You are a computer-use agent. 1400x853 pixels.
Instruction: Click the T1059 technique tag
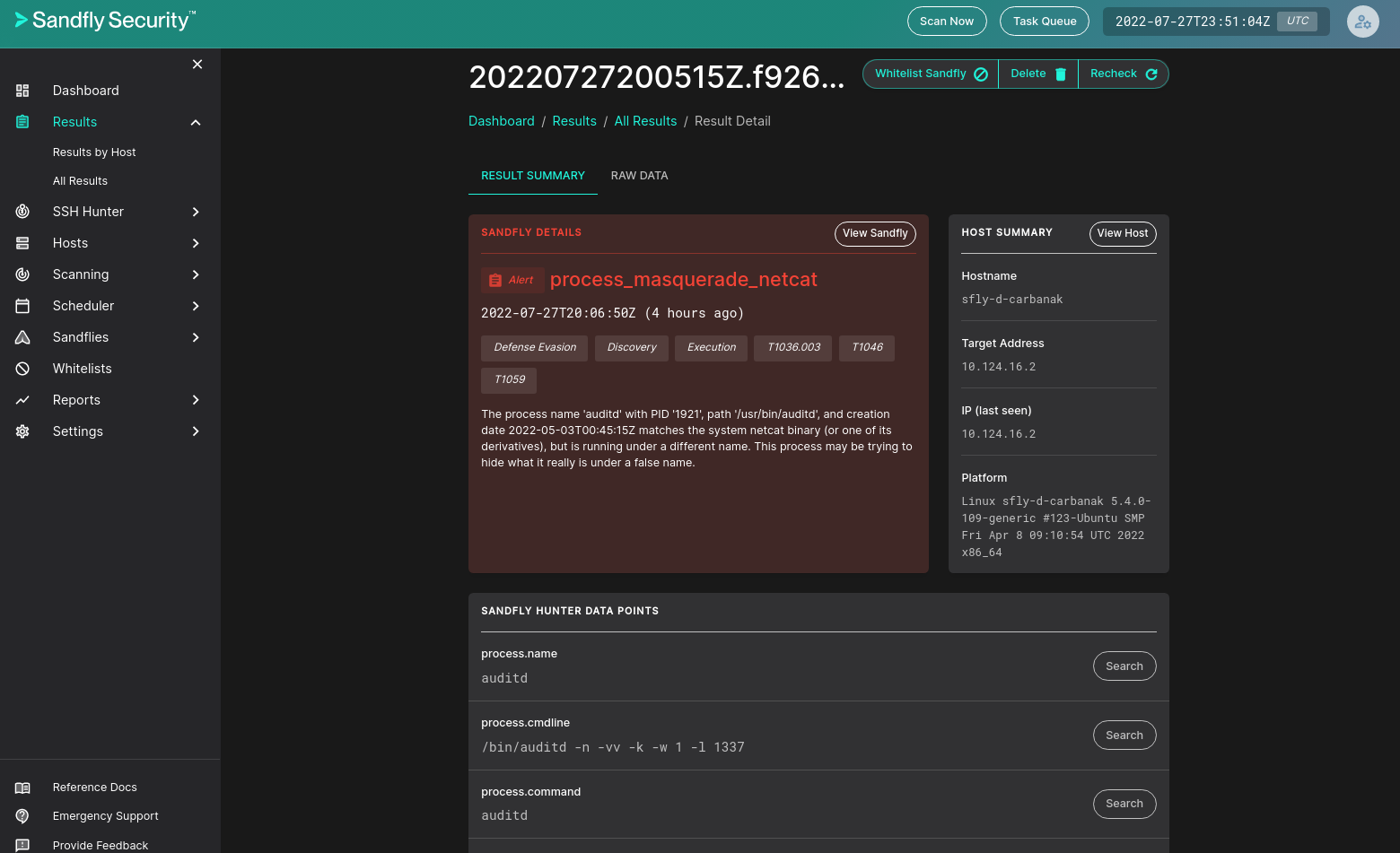[509, 380]
